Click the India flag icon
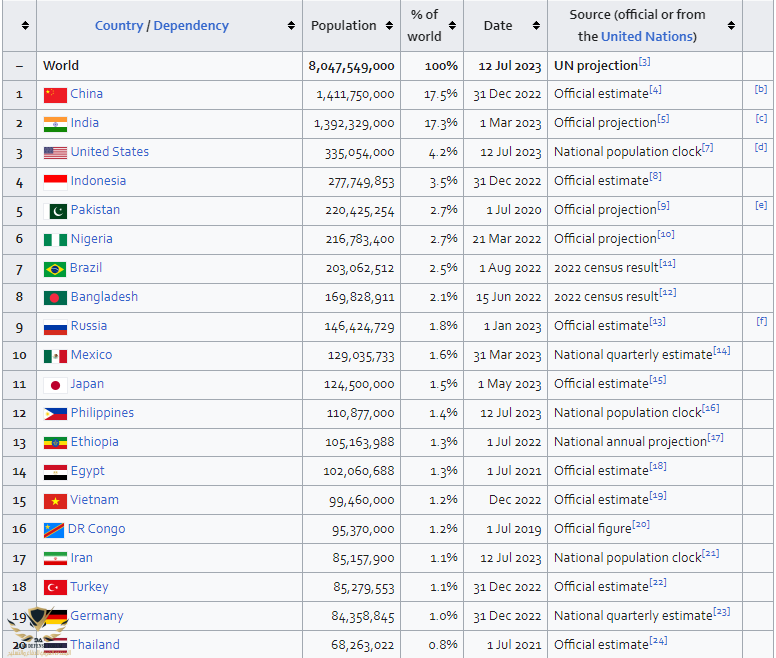Image resolution: width=776 pixels, height=658 pixels. pos(55,124)
